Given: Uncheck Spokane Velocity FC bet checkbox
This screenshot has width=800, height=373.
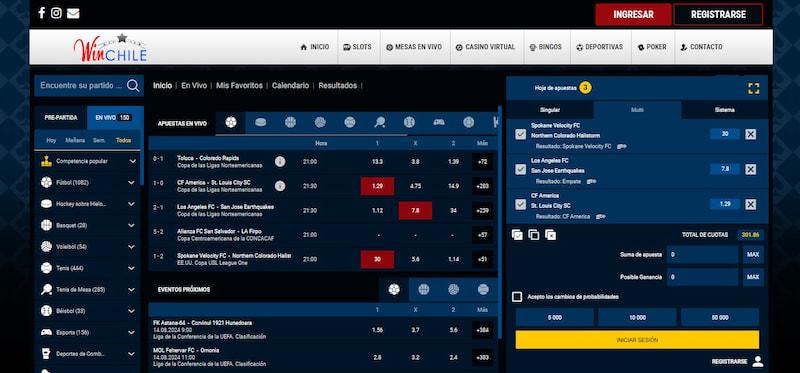Looking at the screenshot, I should coord(520,134).
